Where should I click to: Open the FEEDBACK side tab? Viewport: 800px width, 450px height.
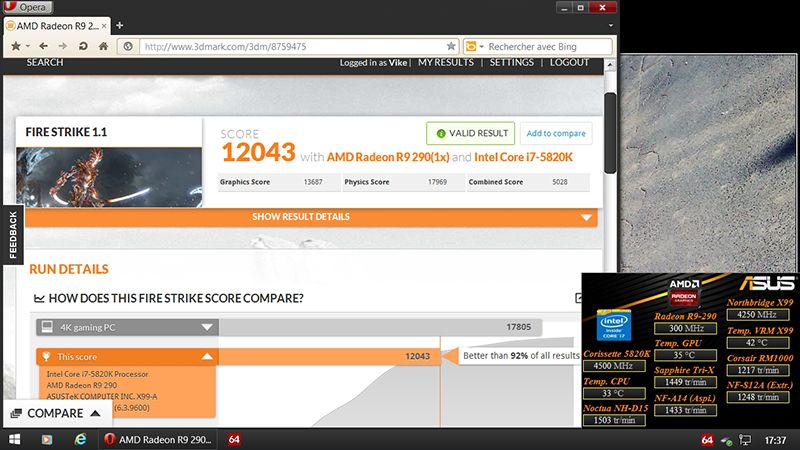(13, 235)
